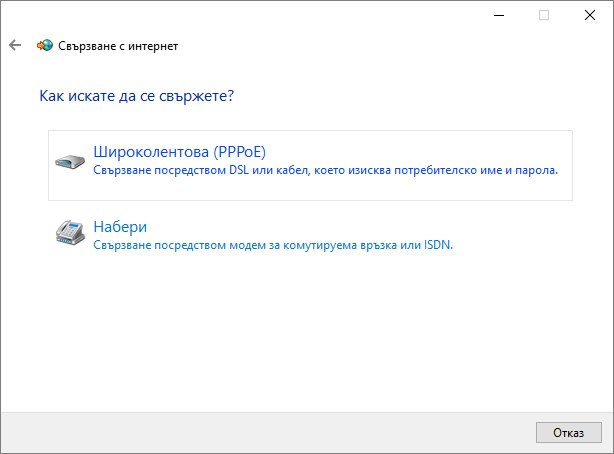Click the broadband modem icon
Image resolution: width=614 pixels, height=454 pixels.
pos(70,161)
